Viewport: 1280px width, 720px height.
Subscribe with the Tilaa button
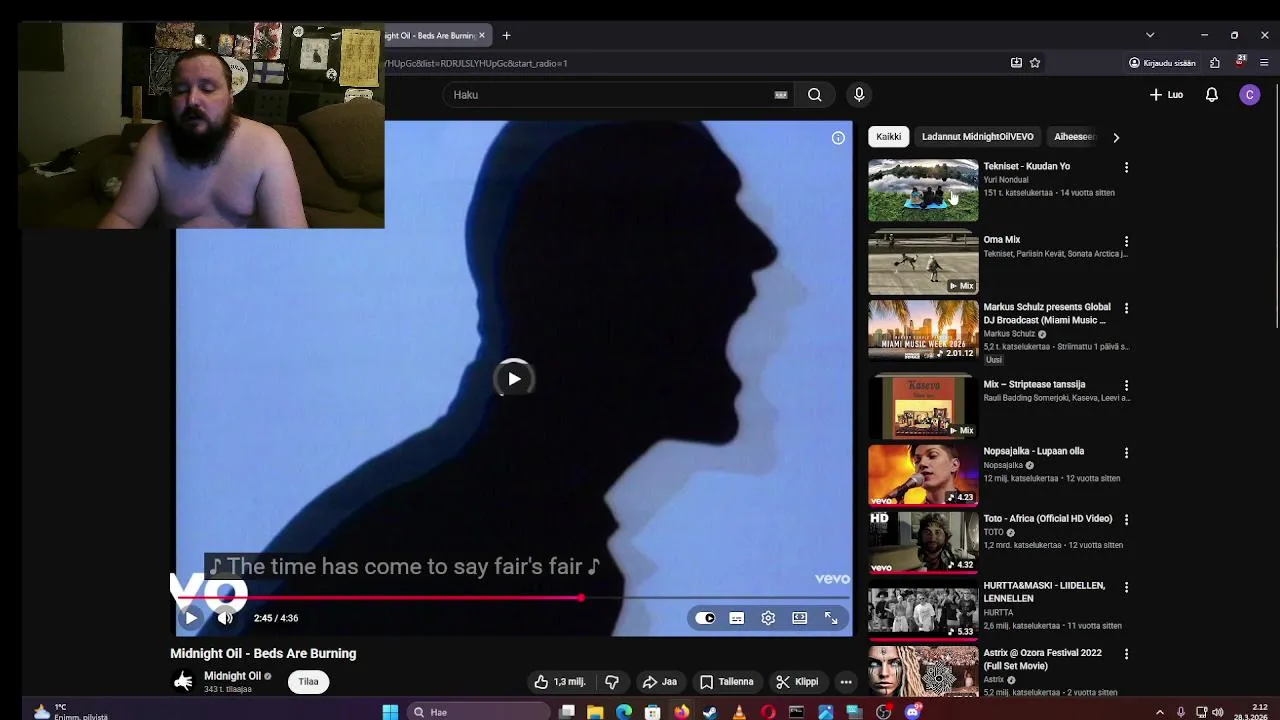(x=308, y=682)
